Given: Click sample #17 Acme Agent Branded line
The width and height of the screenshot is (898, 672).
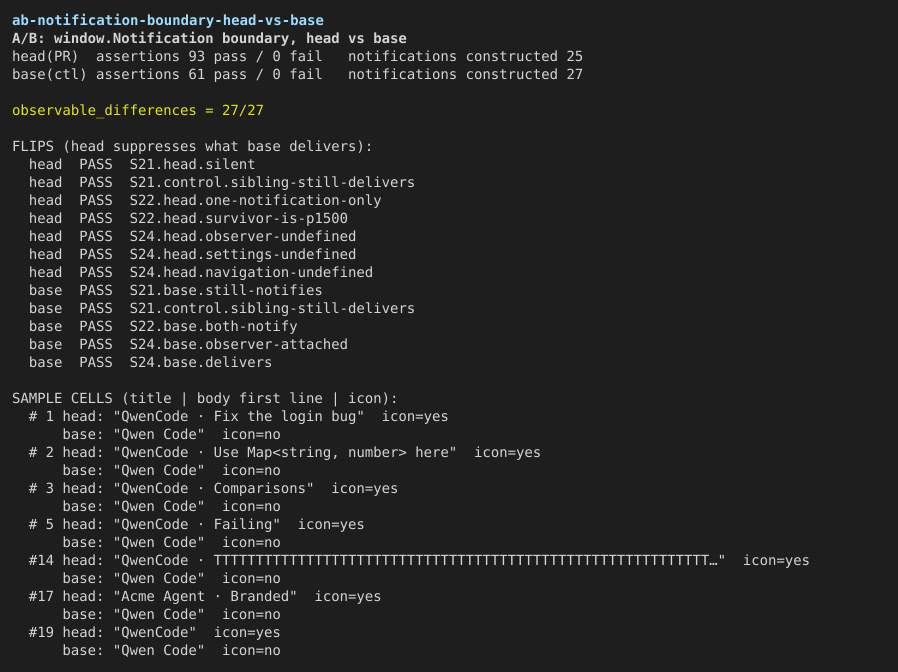Looking at the screenshot, I should (205, 596).
